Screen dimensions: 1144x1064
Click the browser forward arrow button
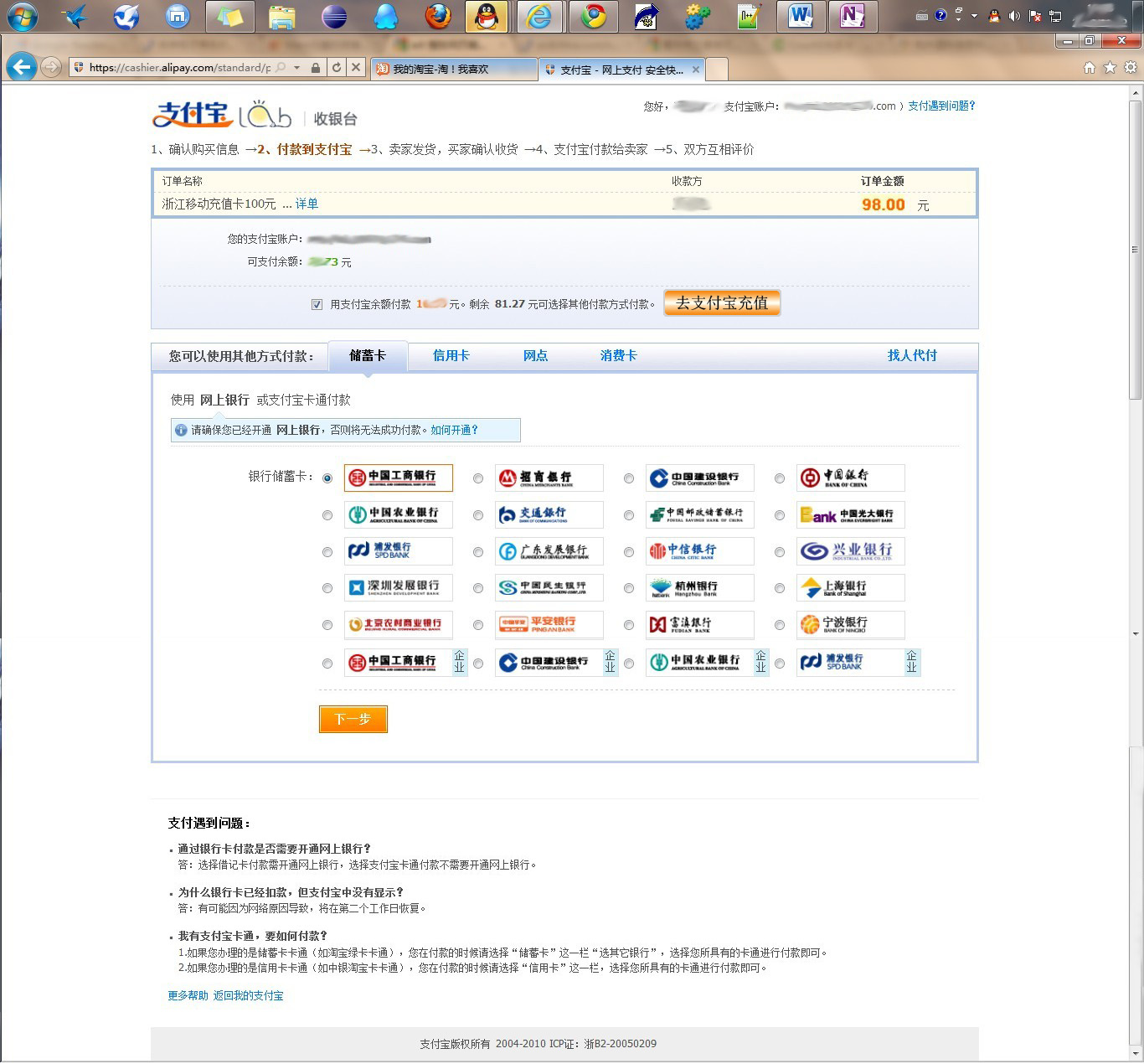[51, 67]
